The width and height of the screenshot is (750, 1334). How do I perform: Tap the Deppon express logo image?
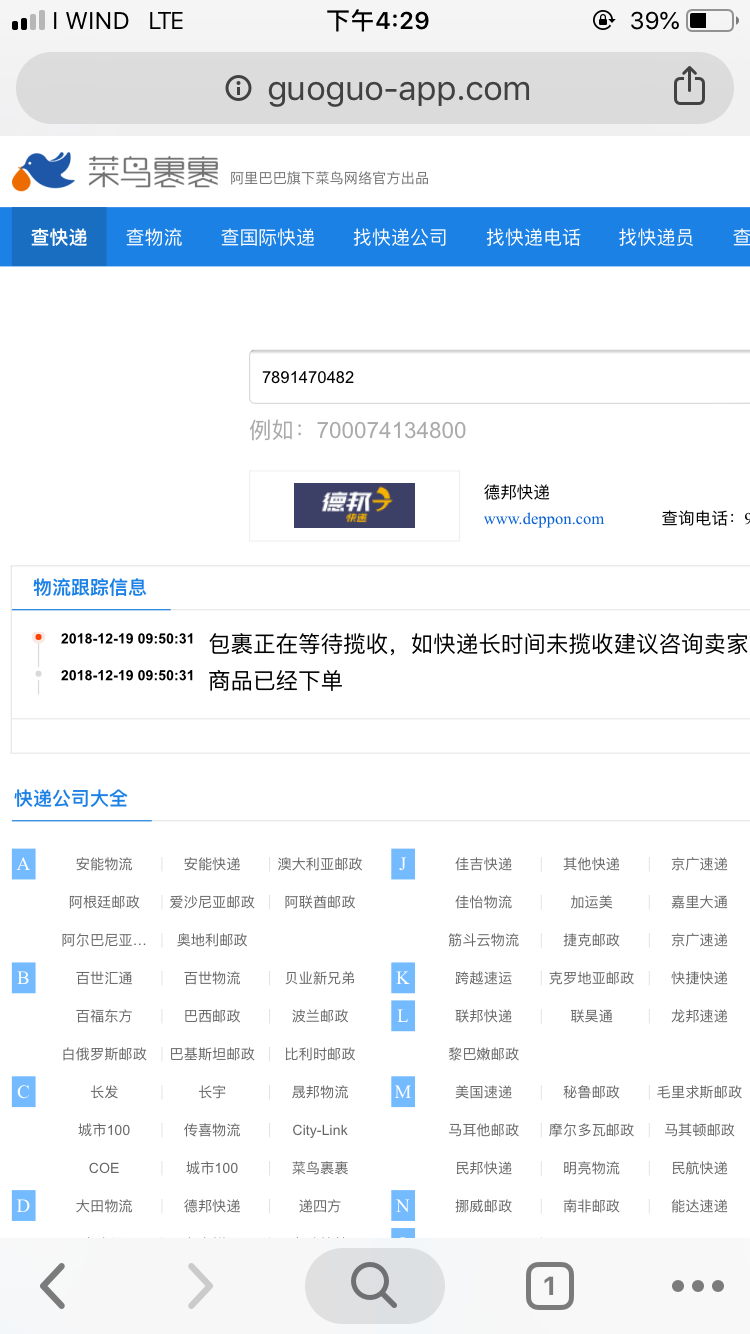point(354,506)
